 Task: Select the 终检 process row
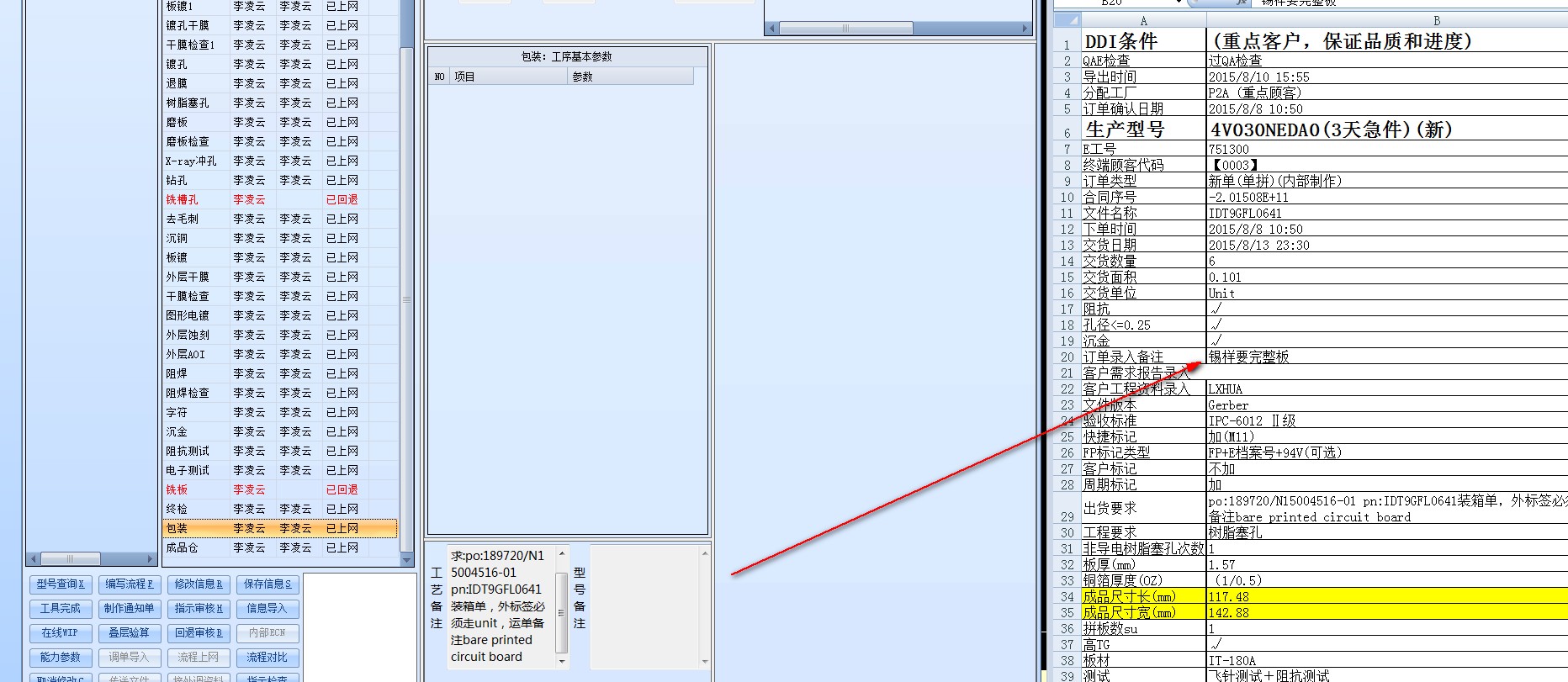point(279,509)
